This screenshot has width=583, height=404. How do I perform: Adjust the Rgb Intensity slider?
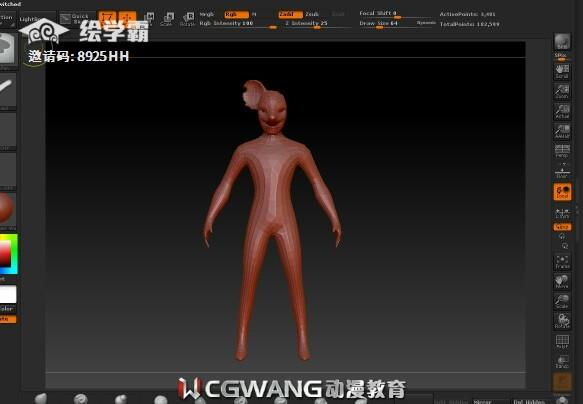coord(238,24)
